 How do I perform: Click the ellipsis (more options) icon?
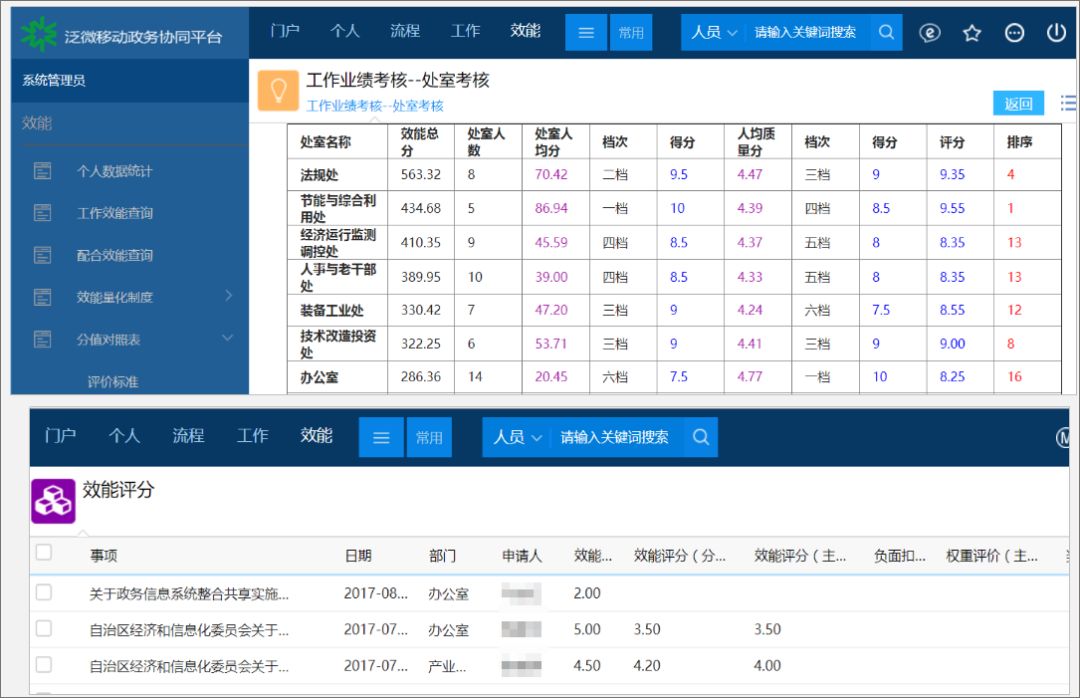[x=1014, y=31]
